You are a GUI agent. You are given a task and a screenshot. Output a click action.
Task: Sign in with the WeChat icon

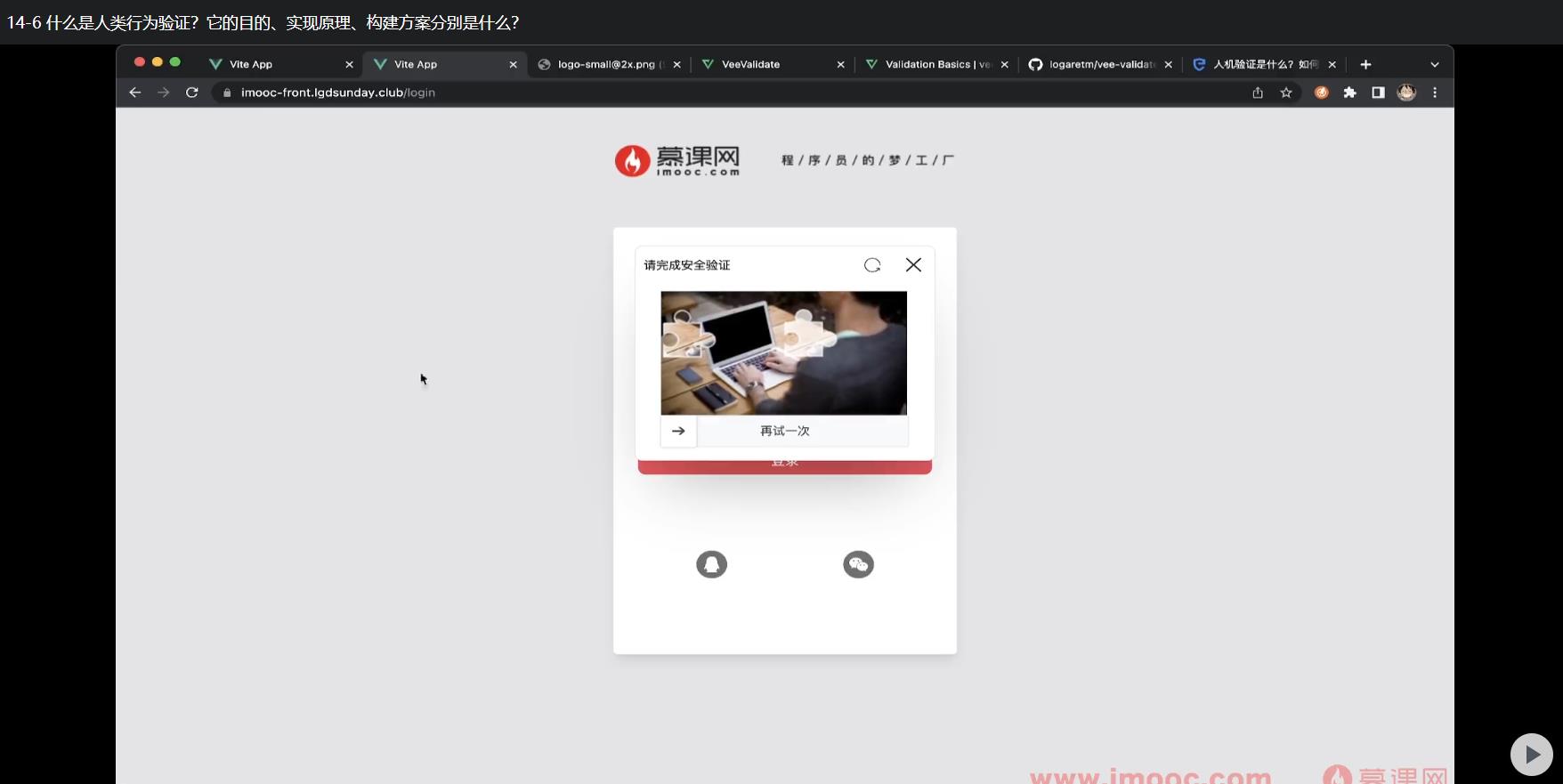pyautogui.click(x=858, y=564)
